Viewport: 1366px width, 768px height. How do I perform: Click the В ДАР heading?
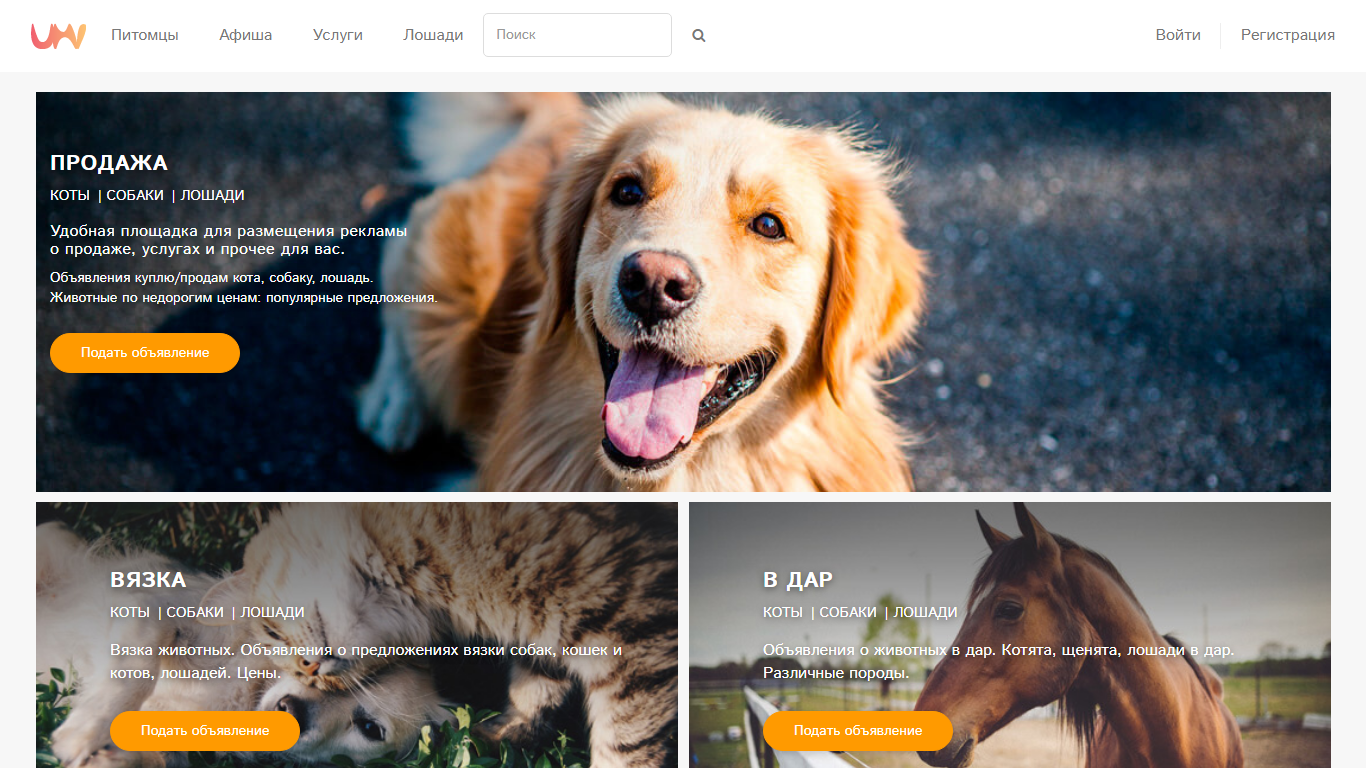798,580
